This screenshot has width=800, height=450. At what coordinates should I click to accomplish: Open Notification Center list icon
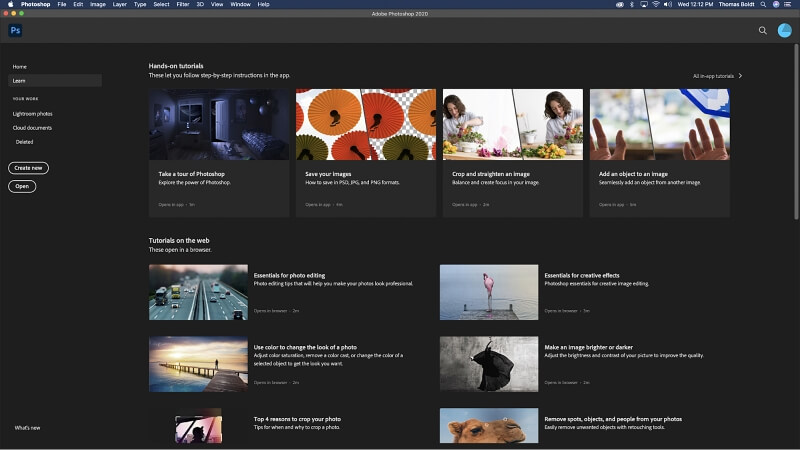[787, 4]
